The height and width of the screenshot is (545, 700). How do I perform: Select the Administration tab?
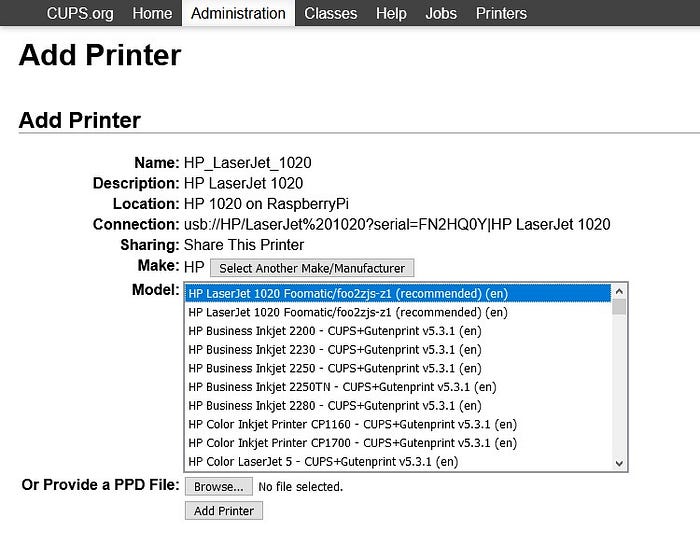(x=238, y=13)
